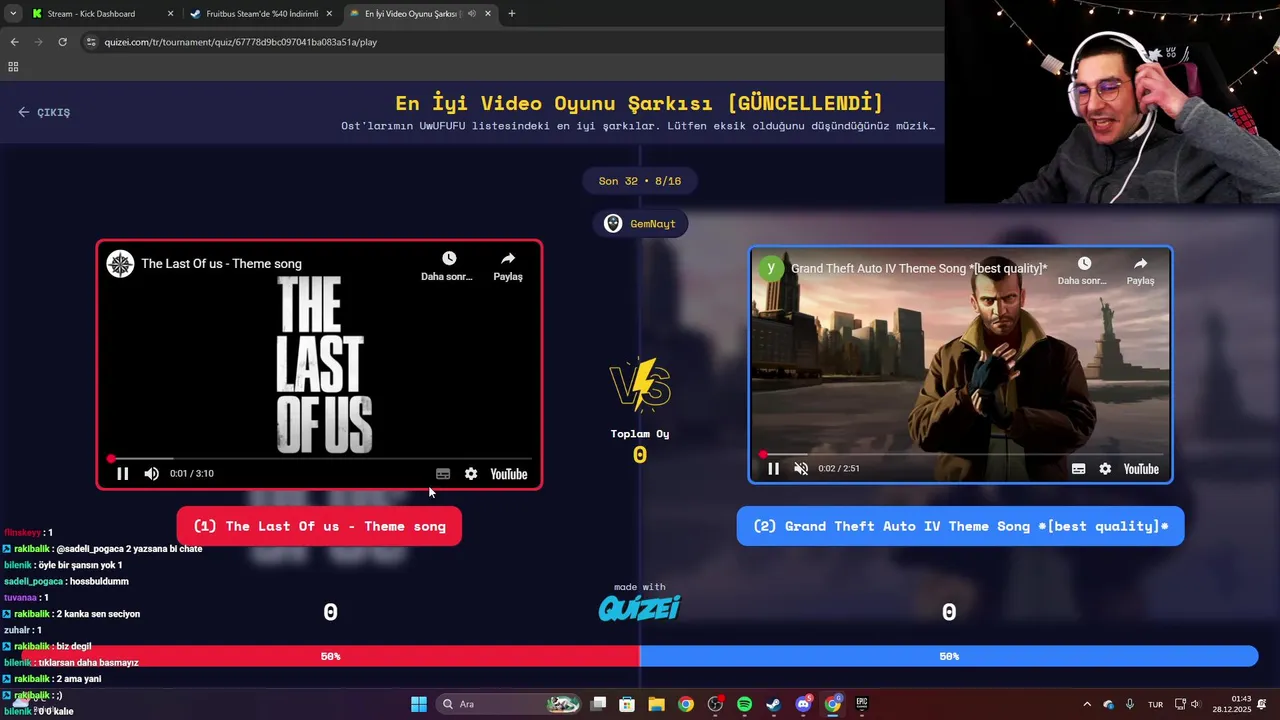Close the Fruitbus Steam tab
The image size is (1280, 720).
pos(329,14)
